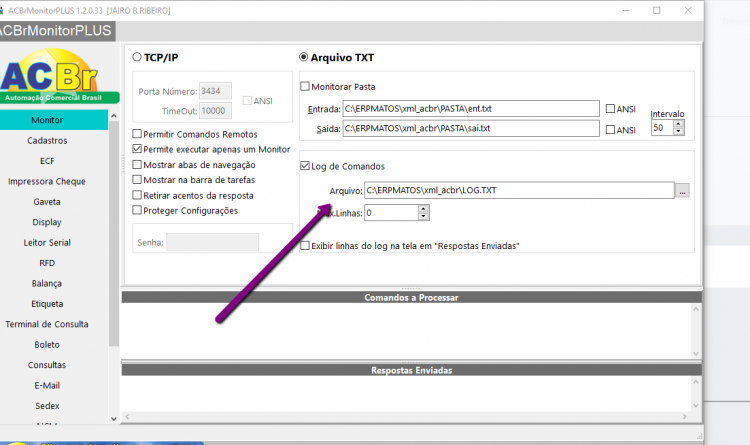Screen dimensions: 750x445
Task: Uncheck Permite executar apenas um Monitor
Action: pyautogui.click(x=137, y=149)
